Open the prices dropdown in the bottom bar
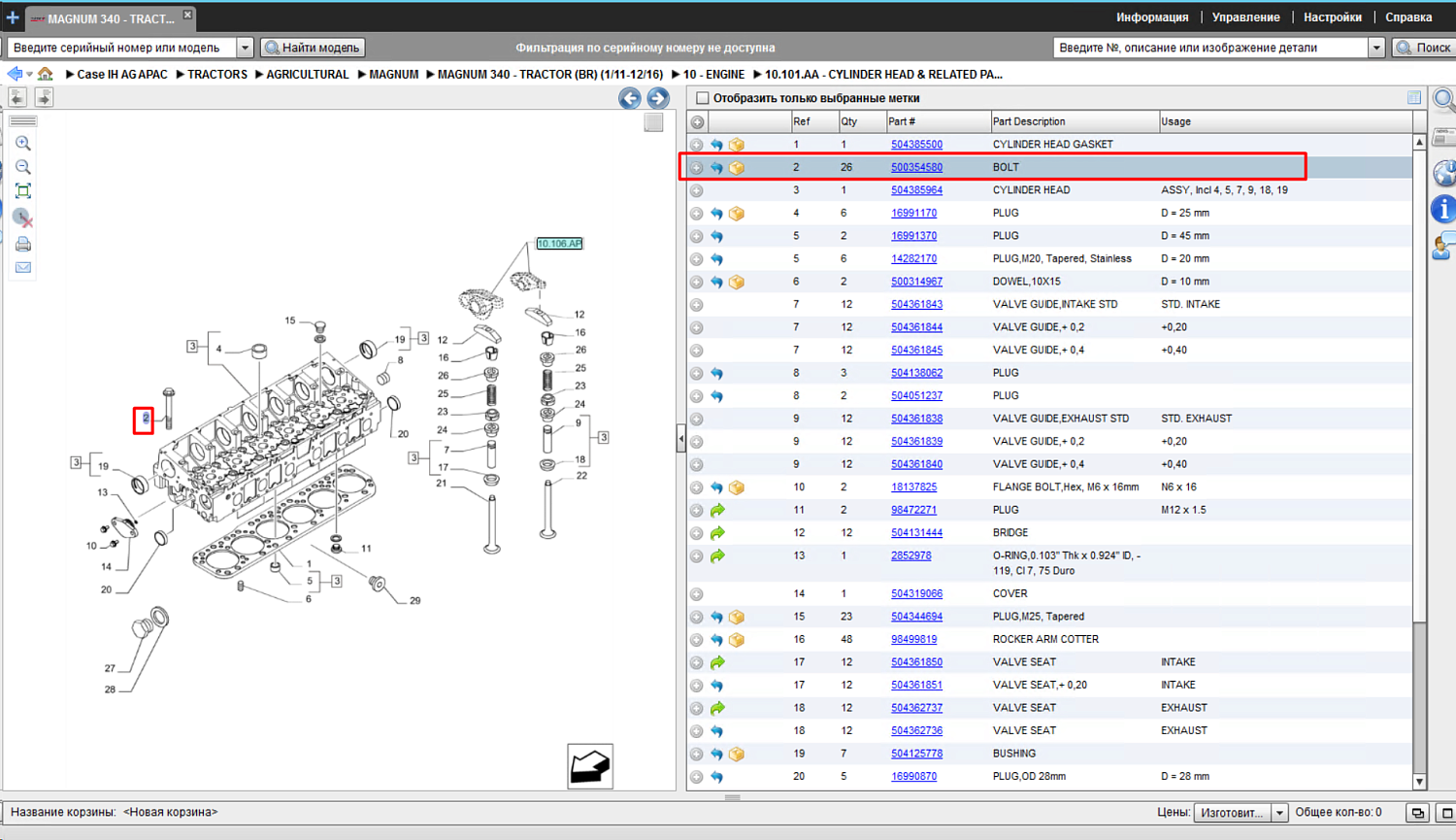Viewport: 1456px width, 840px height. [1279, 813]
